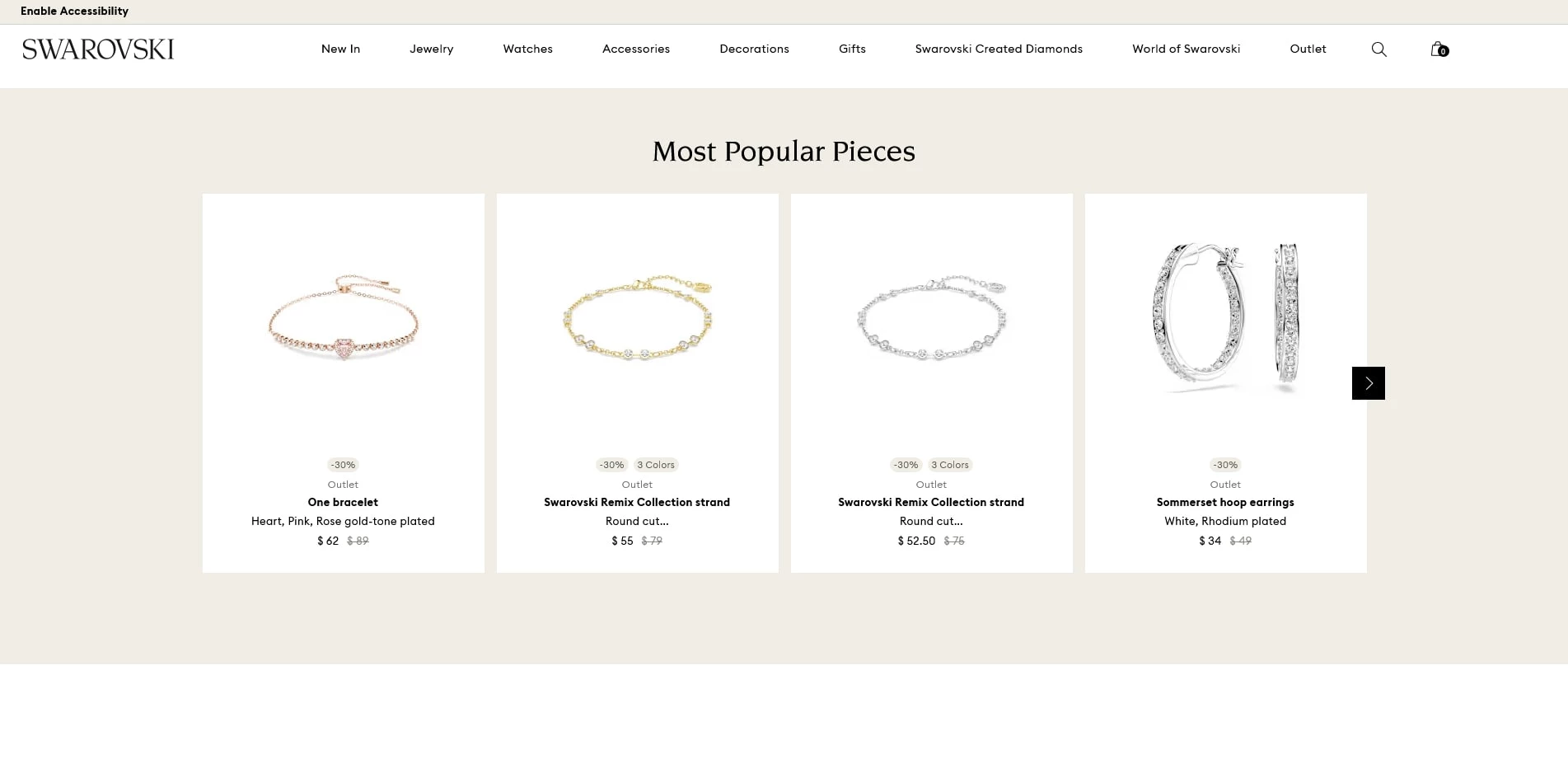The width and height of the screenshot is (1568, 764).
Task: Browse the New In section
Action: pos(340,49)
